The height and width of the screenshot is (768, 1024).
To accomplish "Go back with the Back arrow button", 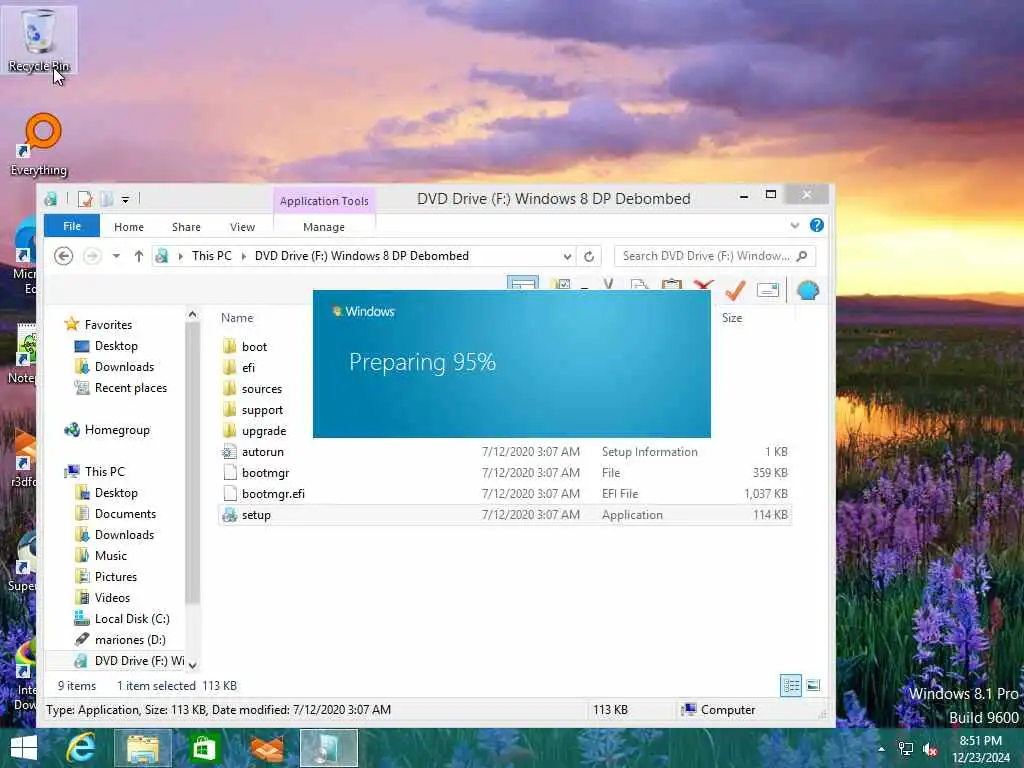I will pos(63,256).
